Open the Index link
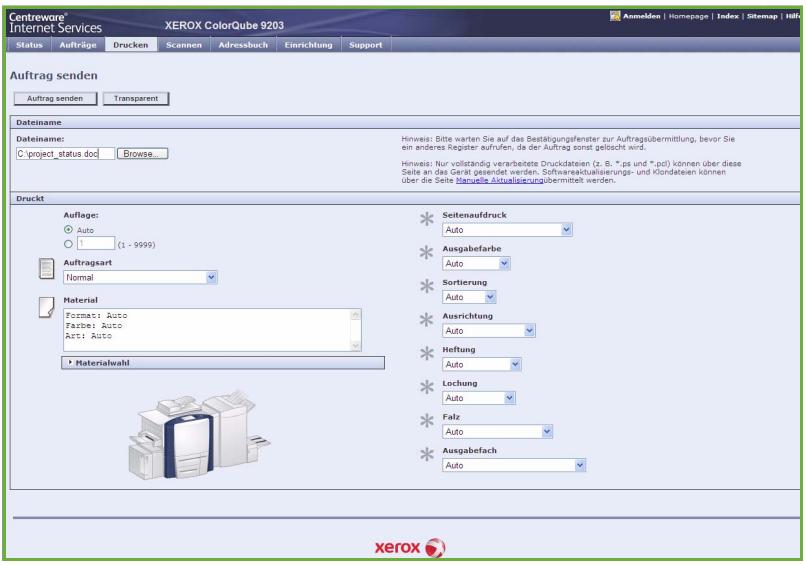 coord(728,16)
